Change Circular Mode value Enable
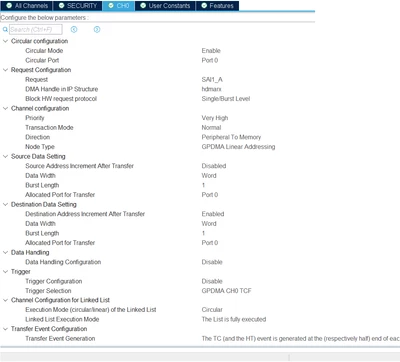The image size is (400, 362). [211, 51]
